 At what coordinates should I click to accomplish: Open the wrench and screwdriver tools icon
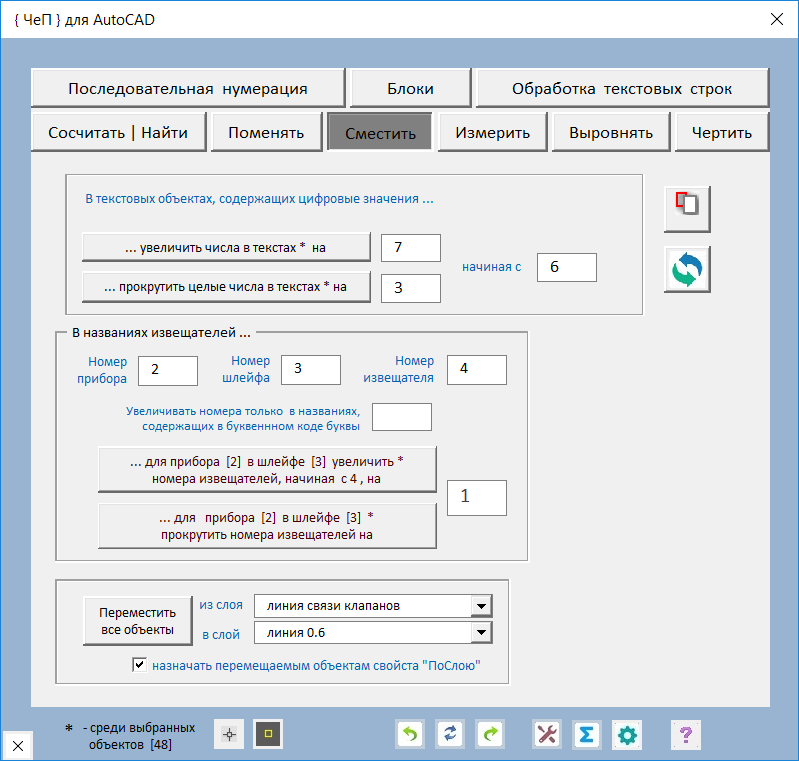(x=547, y=735)
